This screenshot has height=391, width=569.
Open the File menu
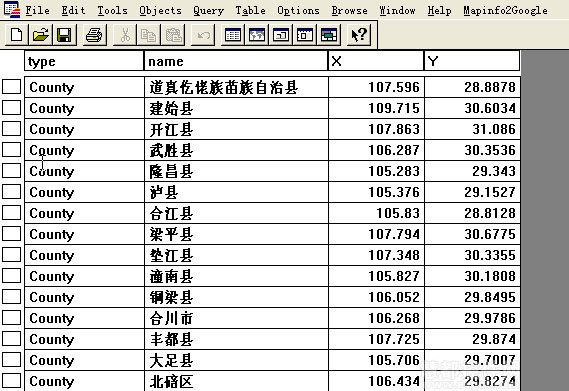tap(37, 11)
